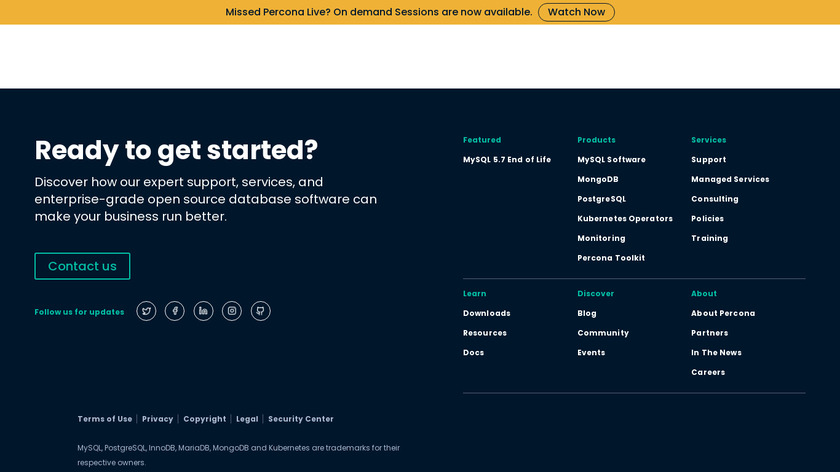The height and width of the screenshot is (472, 840).
Task: Click the Watch Now banner button
Action: click(576, 12)
